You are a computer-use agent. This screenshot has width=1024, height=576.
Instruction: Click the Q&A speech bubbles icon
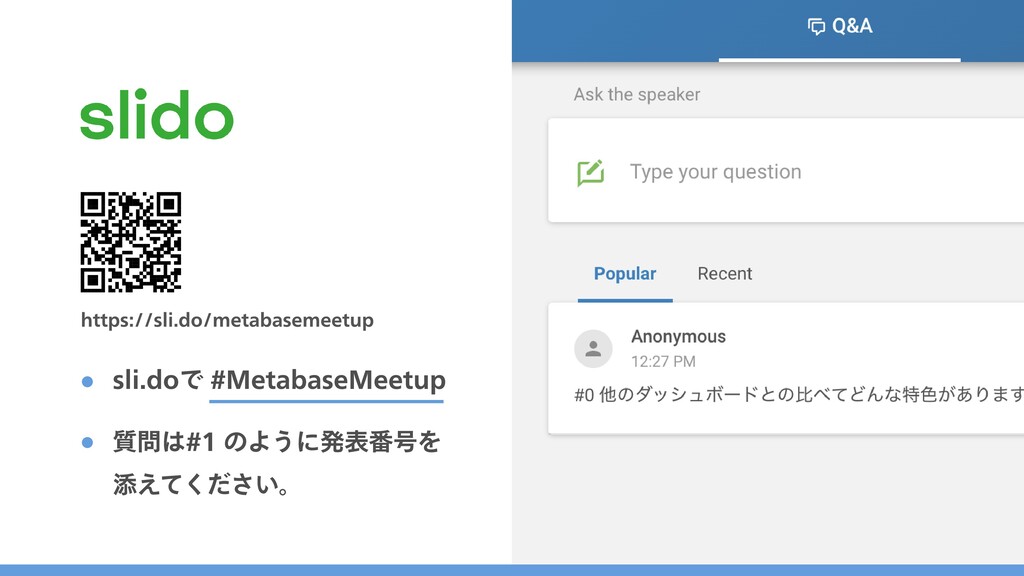(816, 26)
